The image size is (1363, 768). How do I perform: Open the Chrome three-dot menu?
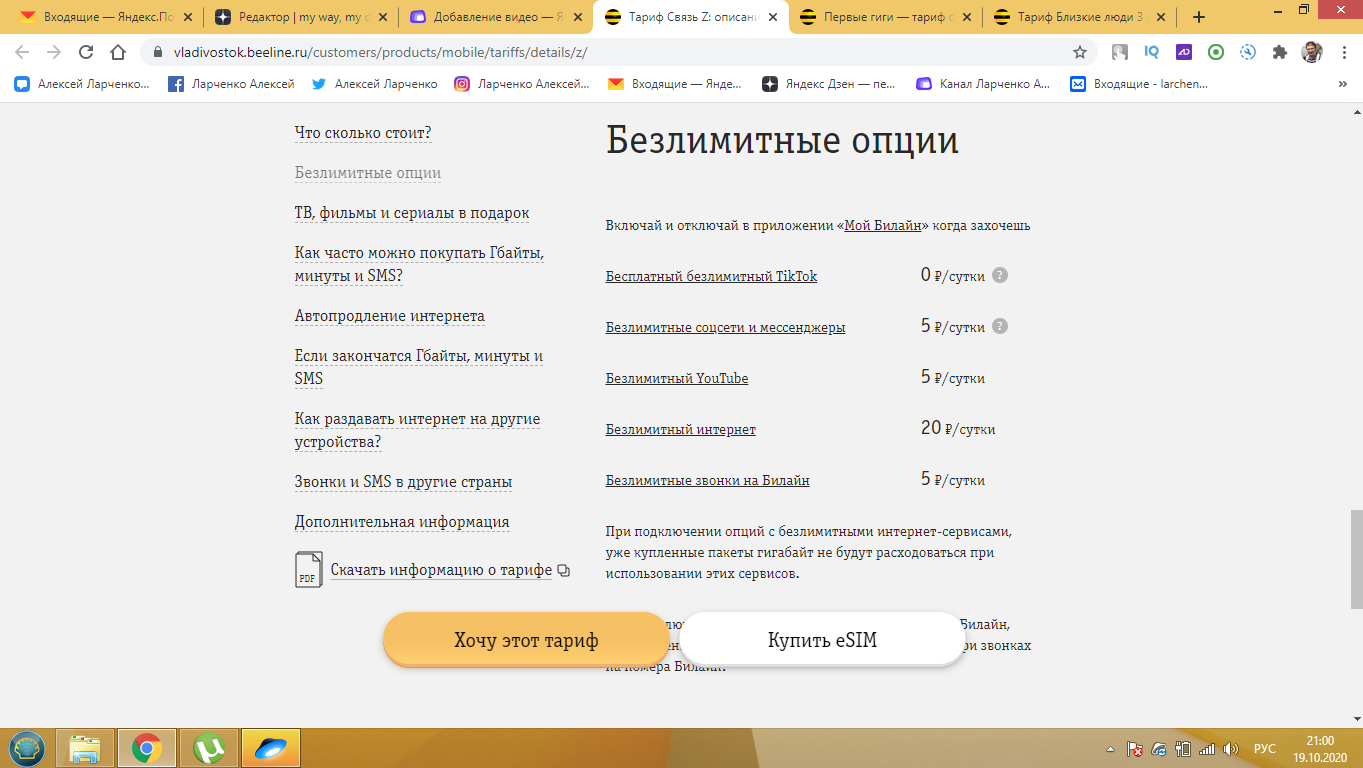point(1342,52)
